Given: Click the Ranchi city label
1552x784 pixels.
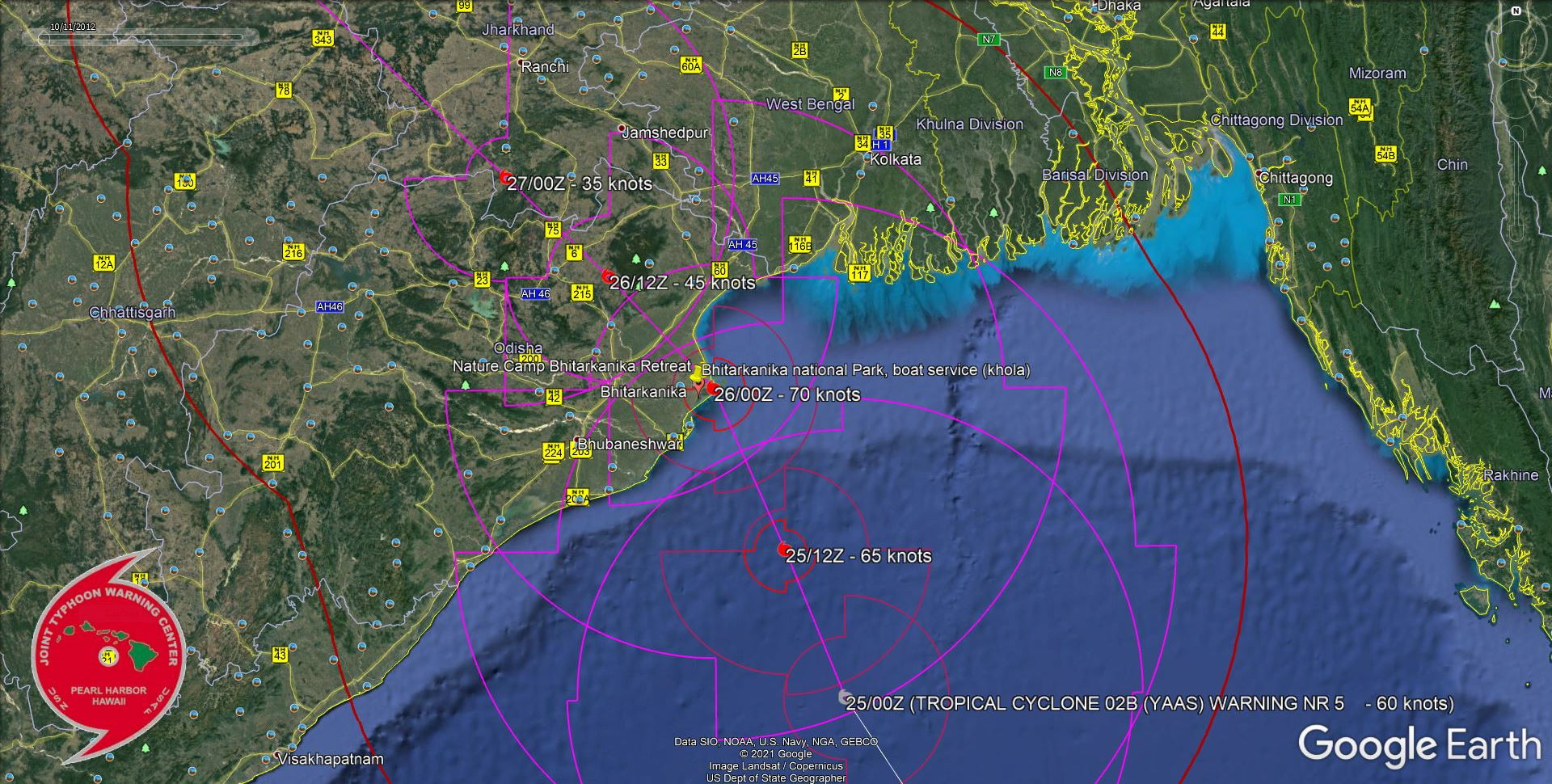Looking at the screenshot, I should point(544,67).
